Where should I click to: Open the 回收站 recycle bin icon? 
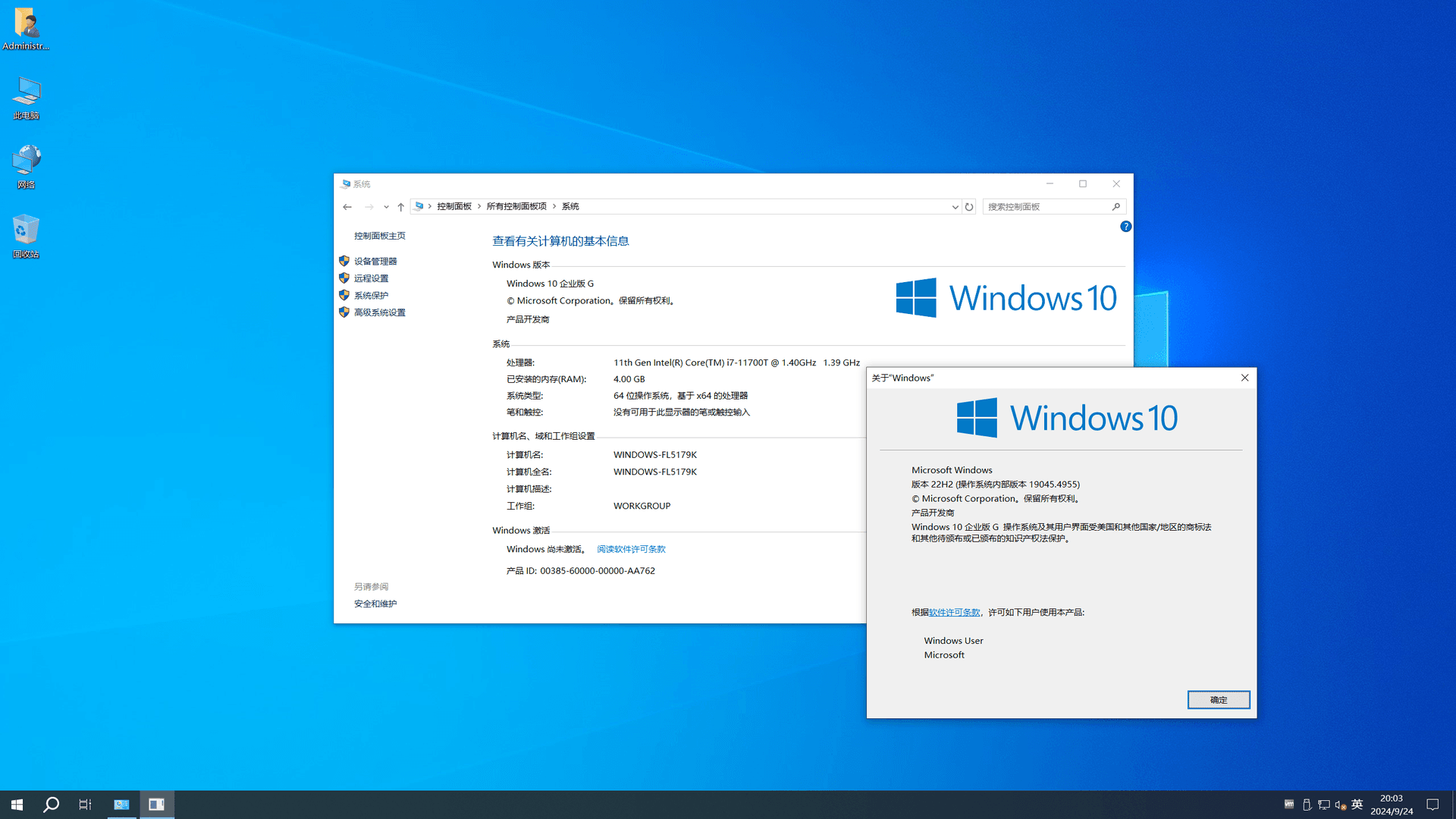click(26, 237)
